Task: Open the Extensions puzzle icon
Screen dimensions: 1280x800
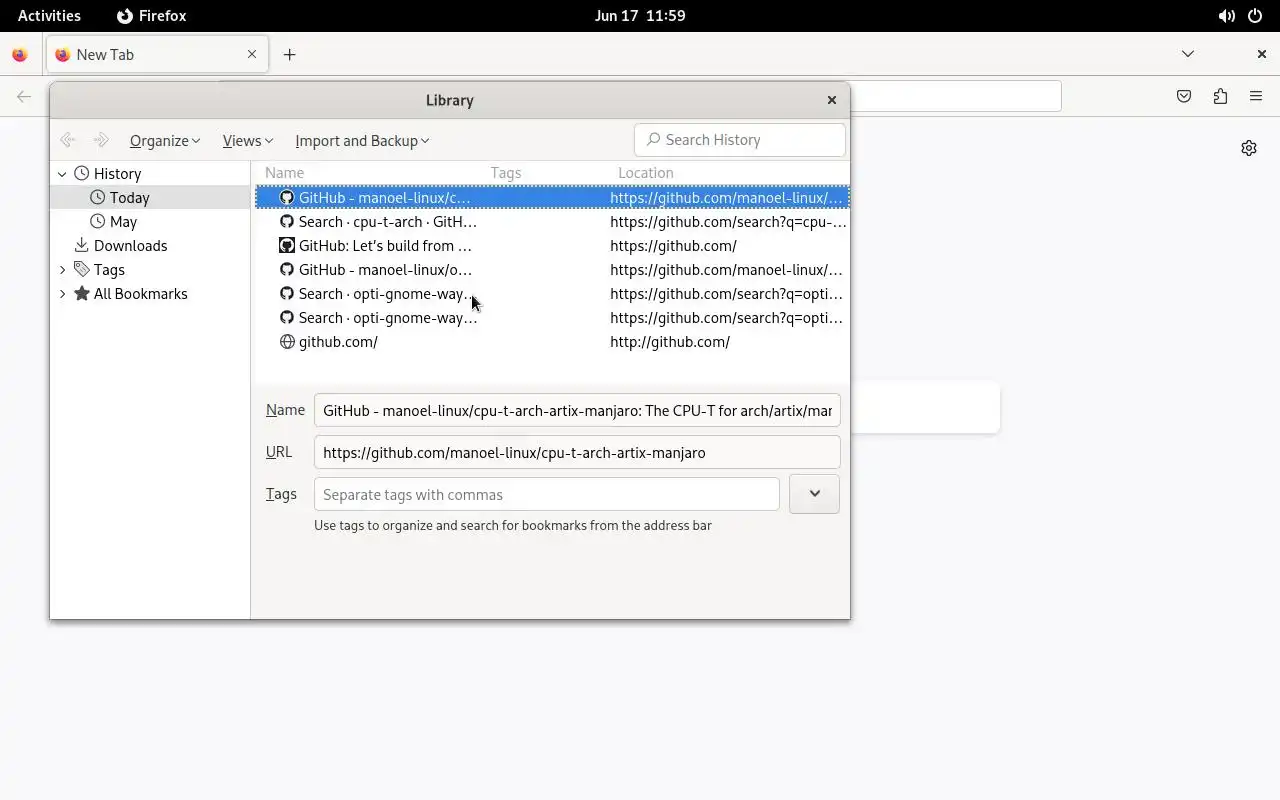Action: [x=1220, y=97]
